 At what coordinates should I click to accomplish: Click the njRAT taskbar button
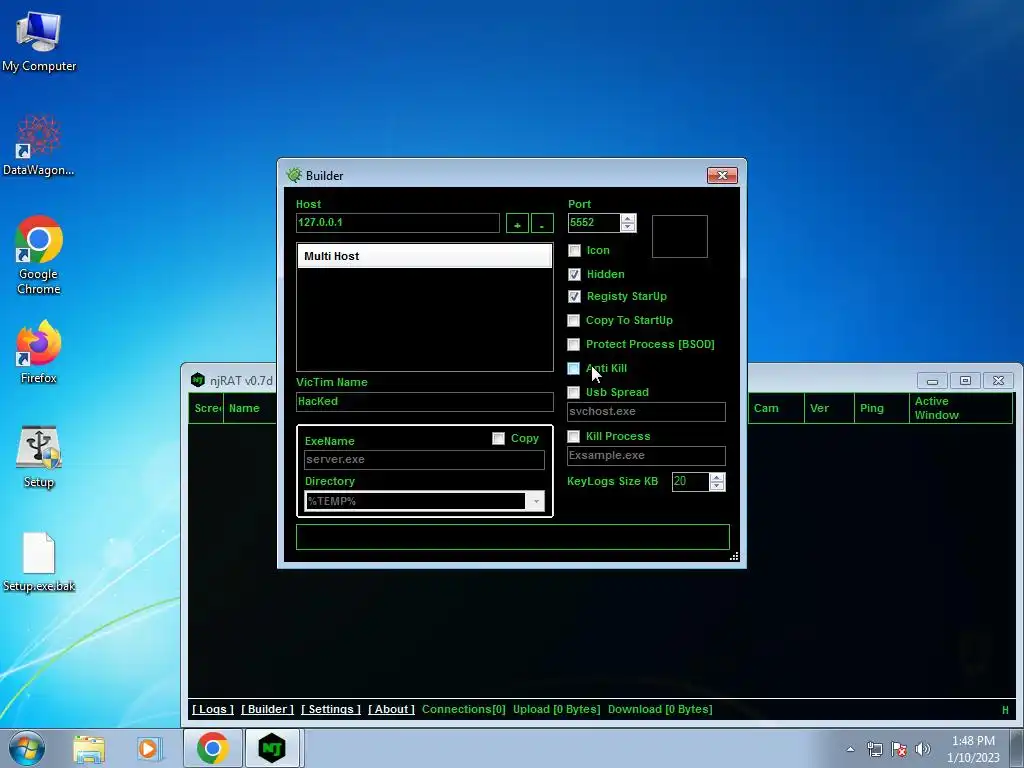tap(272, 748)
